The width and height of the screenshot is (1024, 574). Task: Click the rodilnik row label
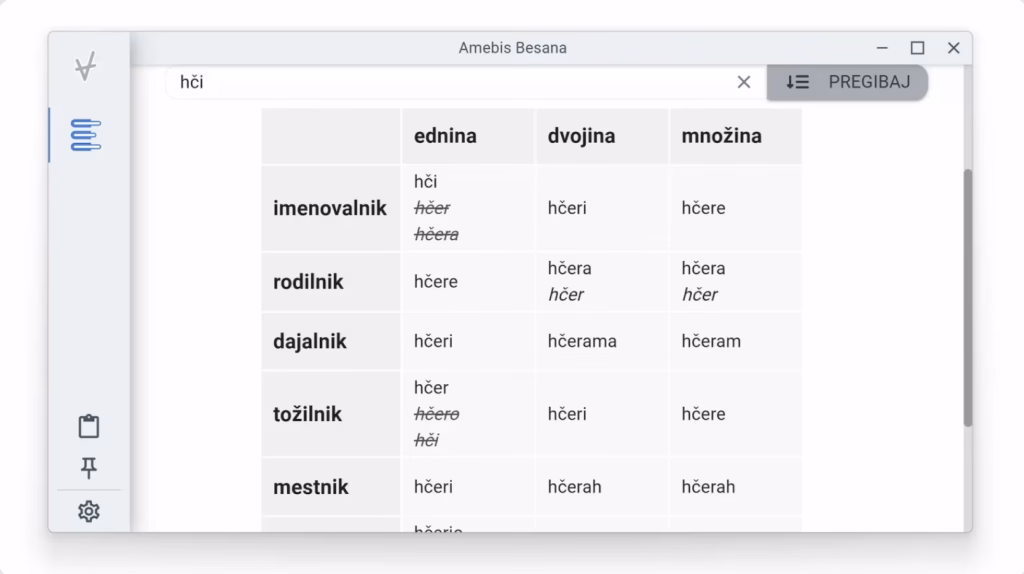[308, 282]
